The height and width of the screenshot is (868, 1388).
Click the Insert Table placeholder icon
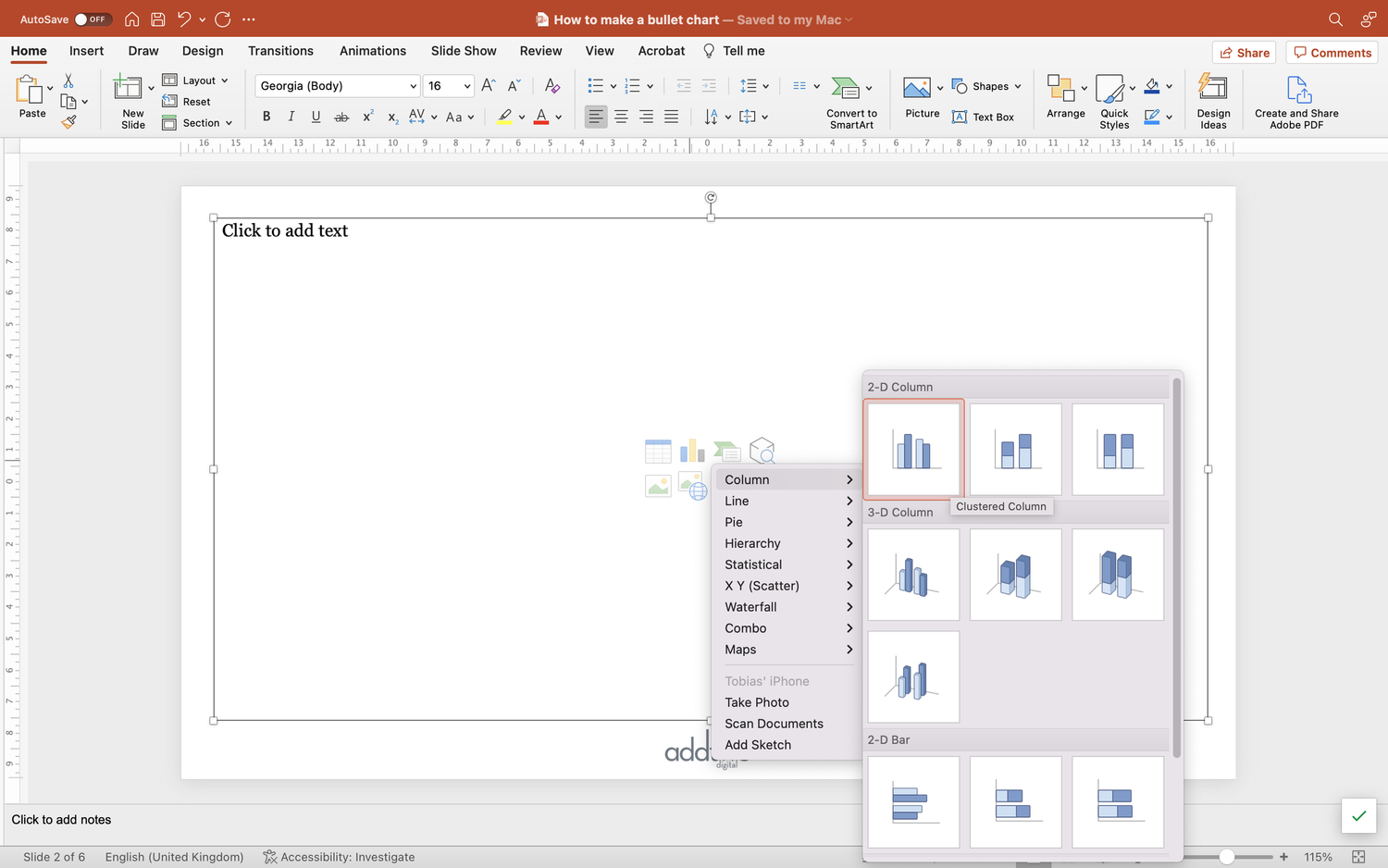pos(658,452)
